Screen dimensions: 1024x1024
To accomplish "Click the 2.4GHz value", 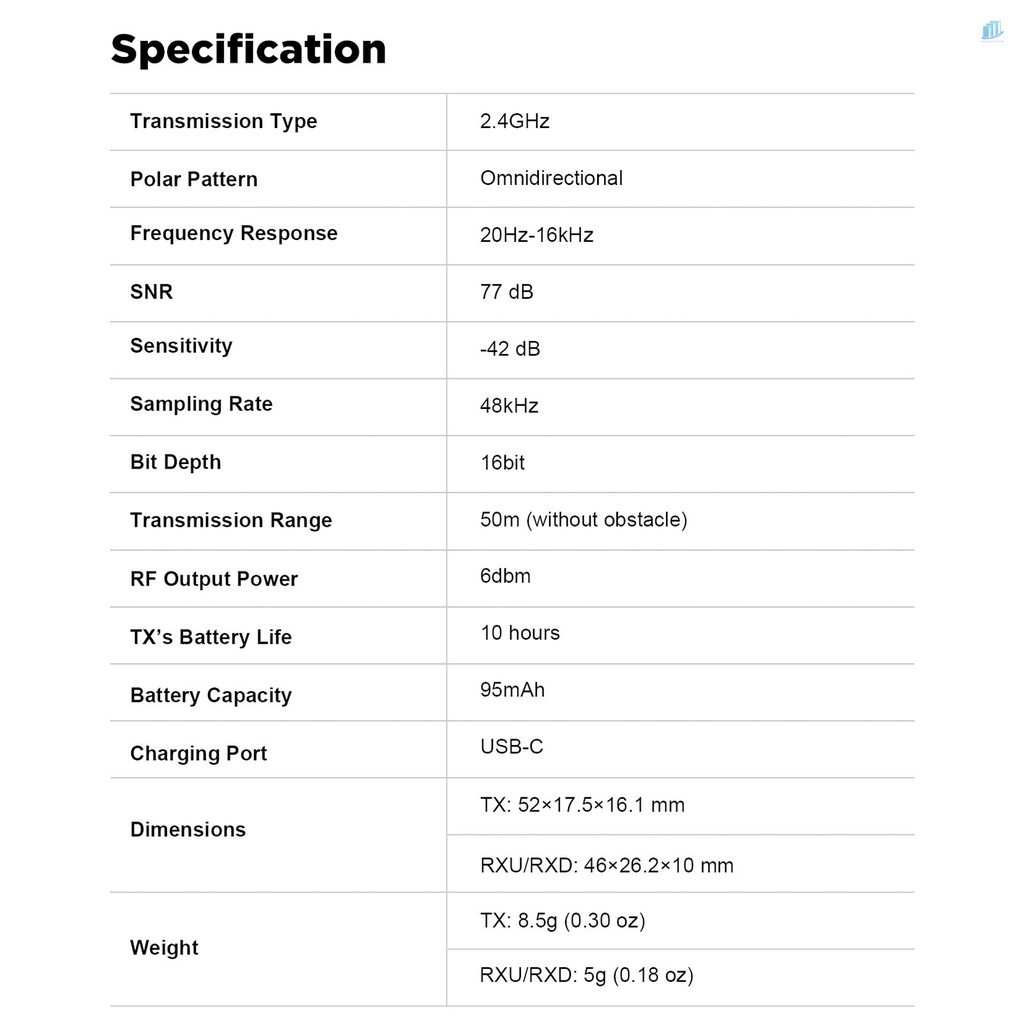I will pyautogui.click(x=514, y=121).
